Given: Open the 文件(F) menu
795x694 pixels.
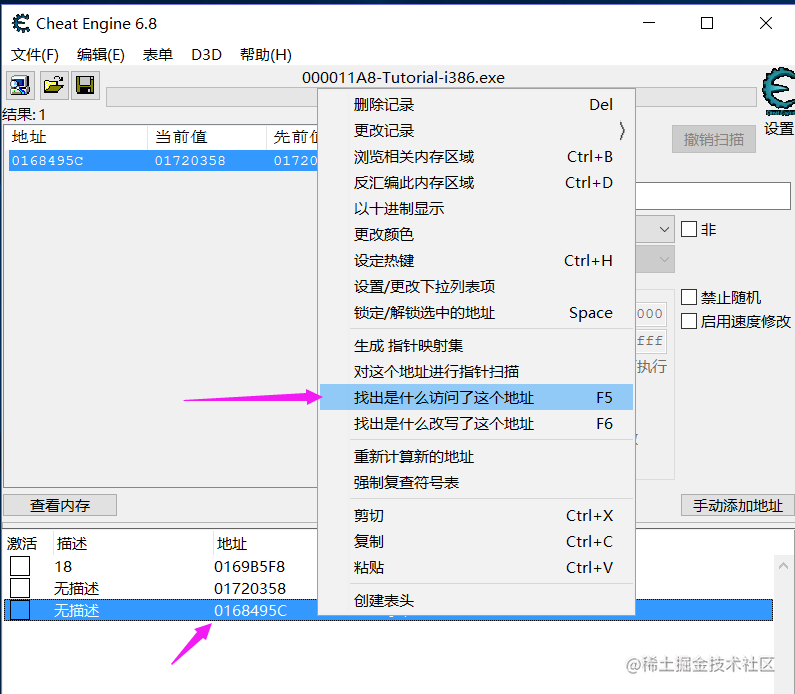Looking at the screenshot, I should click(x=34, y=54).
